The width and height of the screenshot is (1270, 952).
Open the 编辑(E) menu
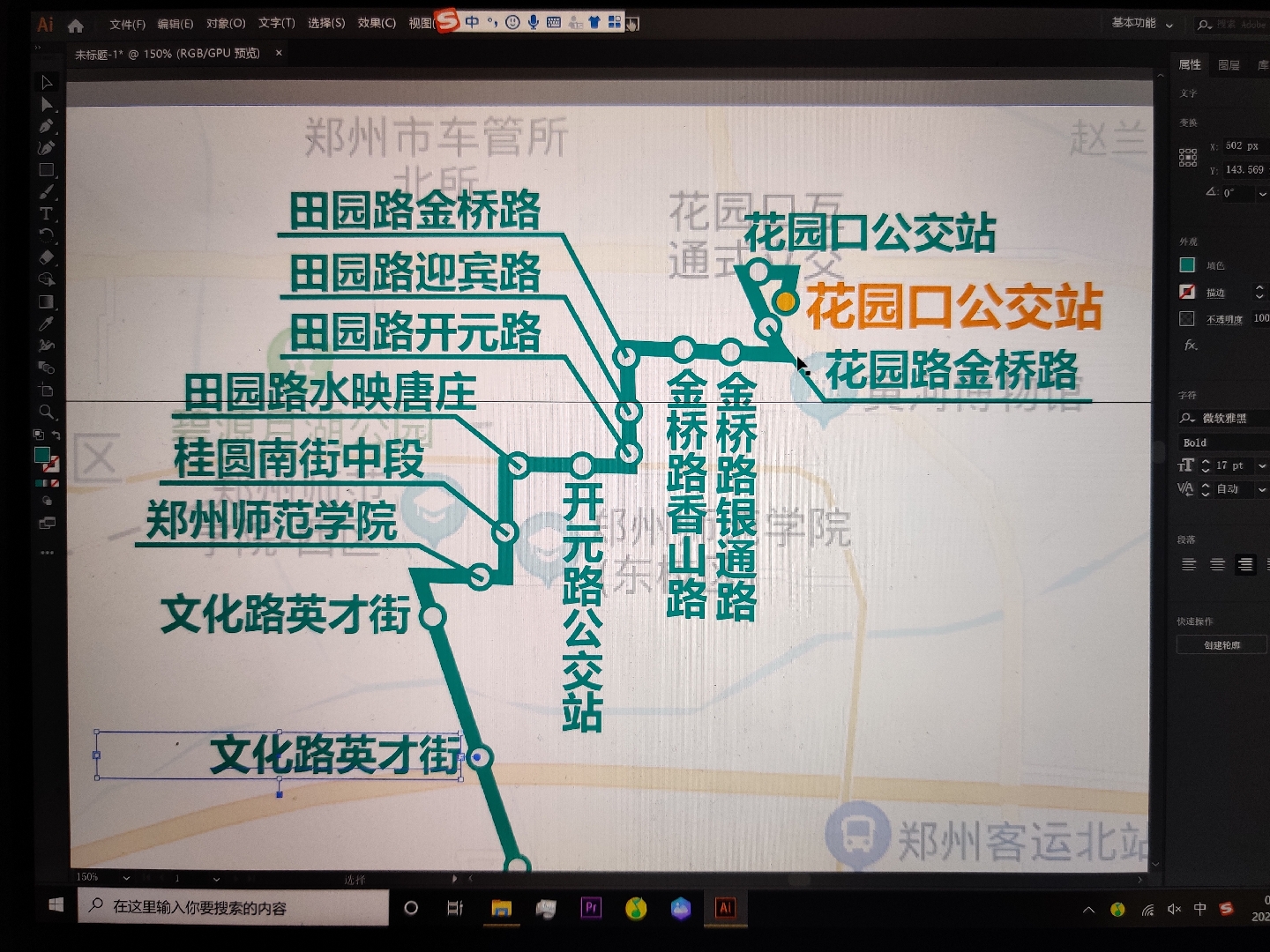tap(175, 24)
